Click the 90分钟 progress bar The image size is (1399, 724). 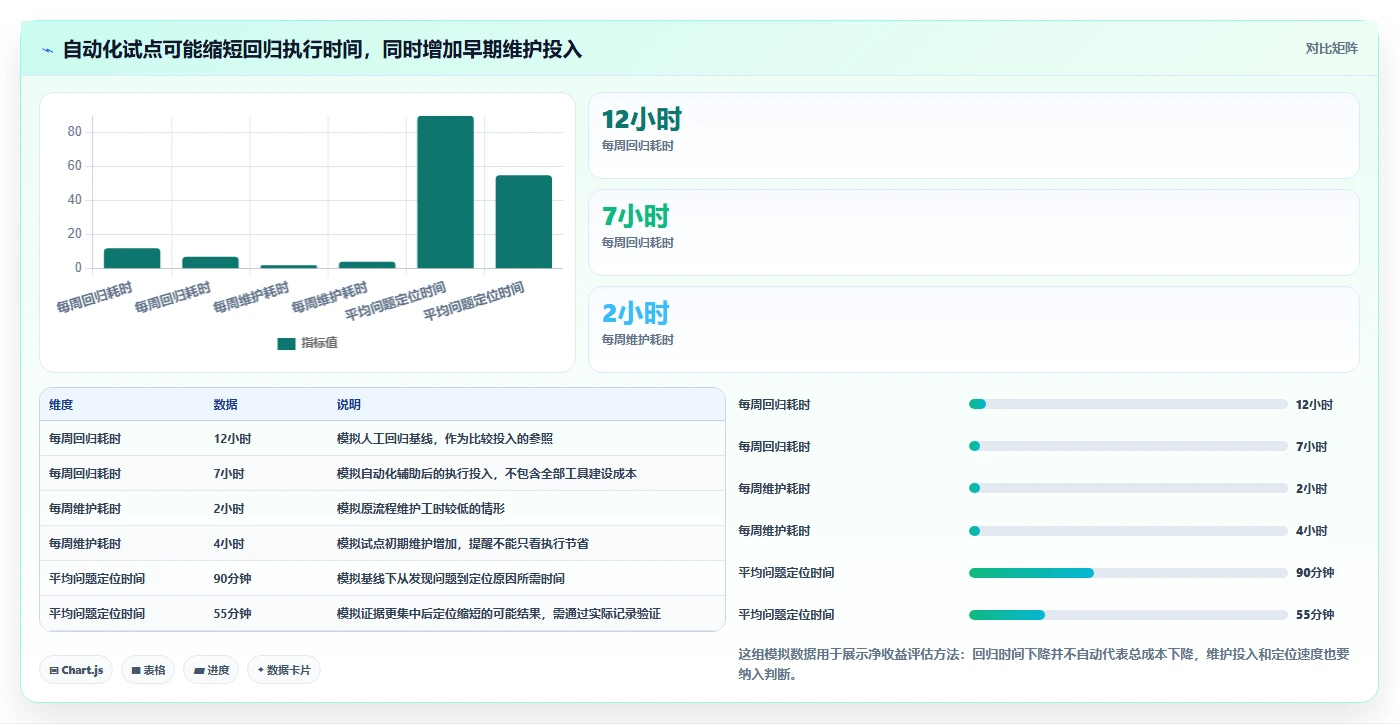pos(1128,573)
